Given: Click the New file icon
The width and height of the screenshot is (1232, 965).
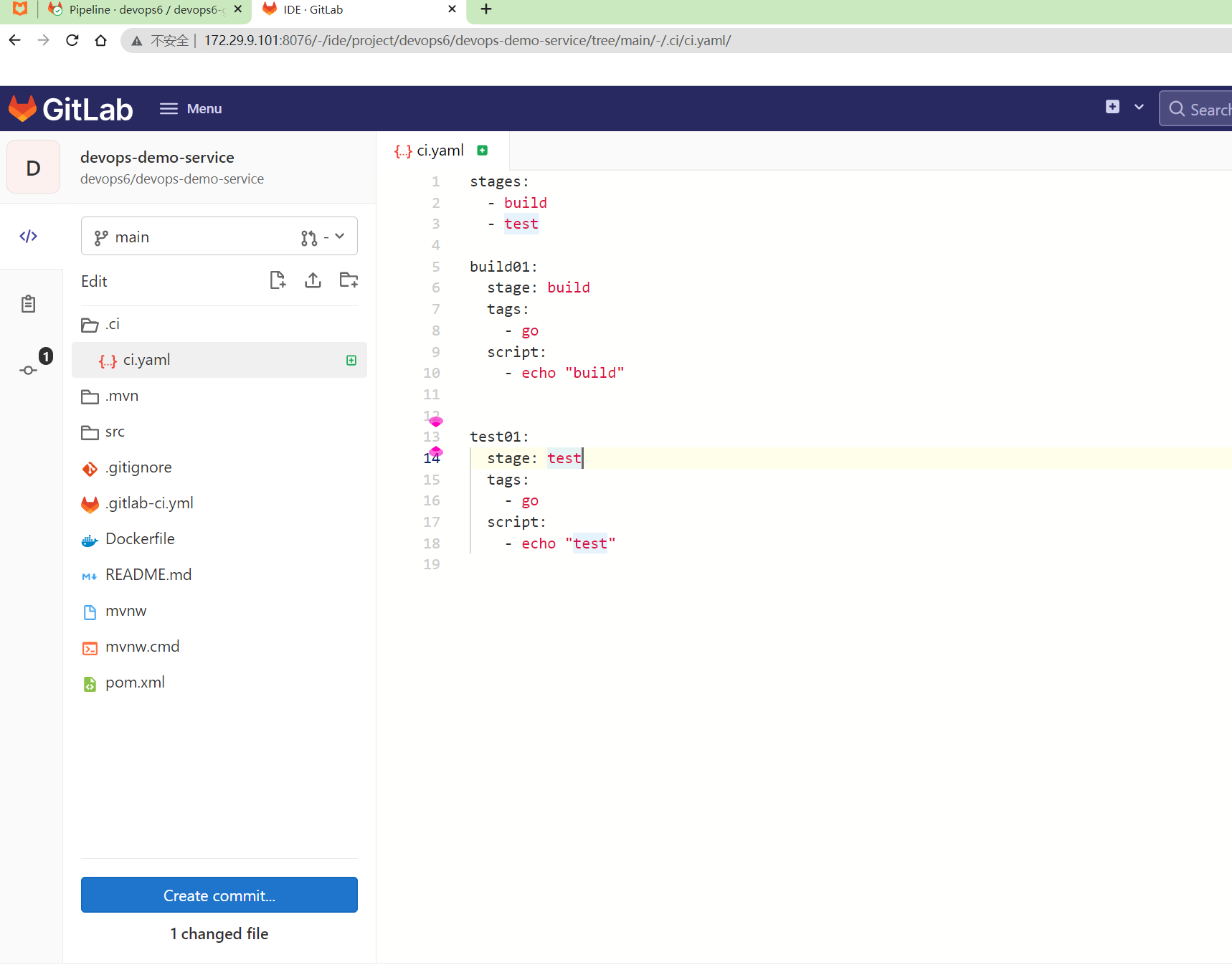Looking at the screenshot, I should coord(278,280).
